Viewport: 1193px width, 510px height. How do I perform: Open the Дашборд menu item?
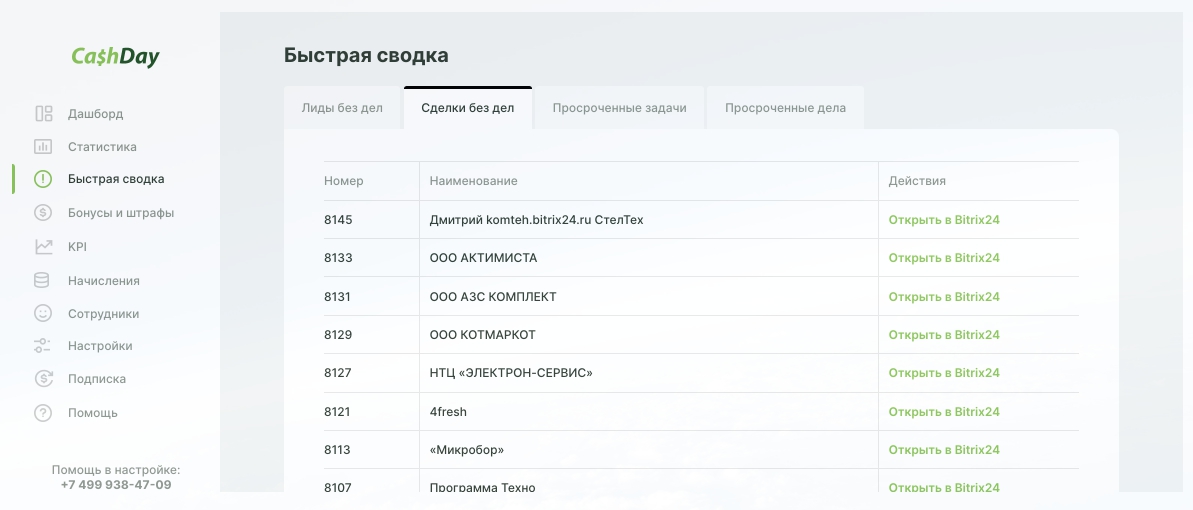click(x=95, y=113)
